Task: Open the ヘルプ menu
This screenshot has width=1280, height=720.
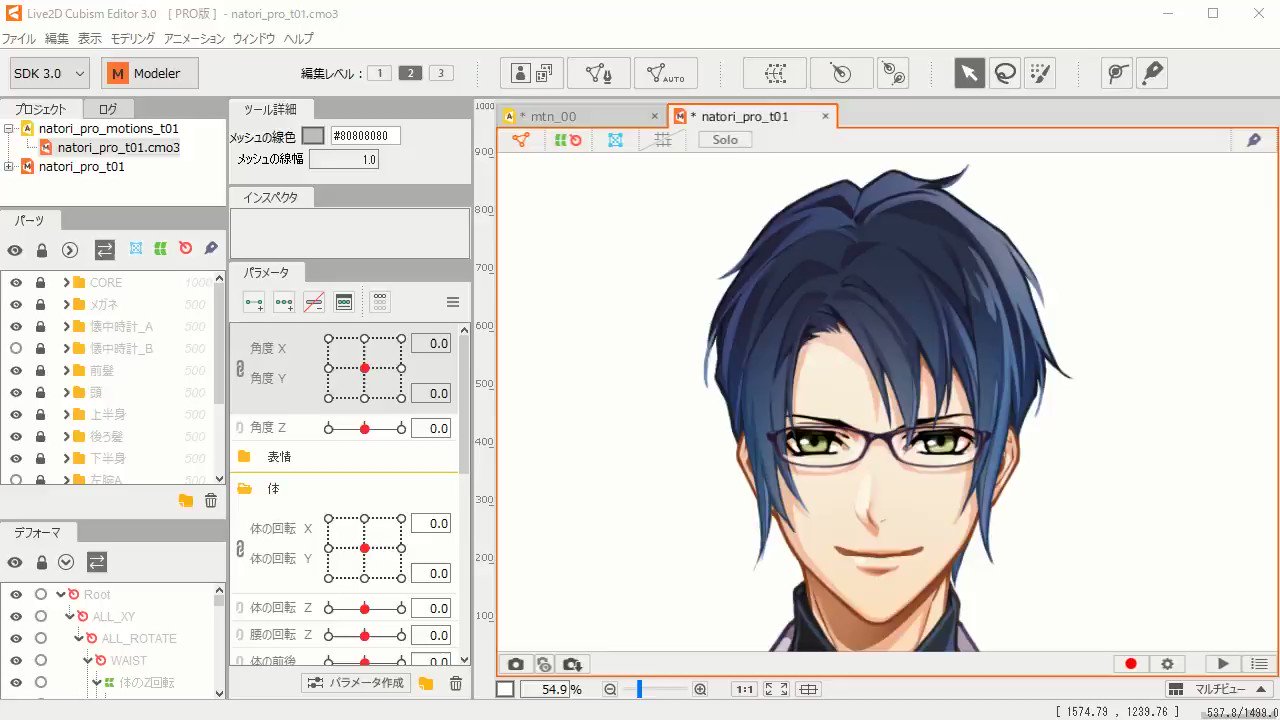Action: (298, 39)
